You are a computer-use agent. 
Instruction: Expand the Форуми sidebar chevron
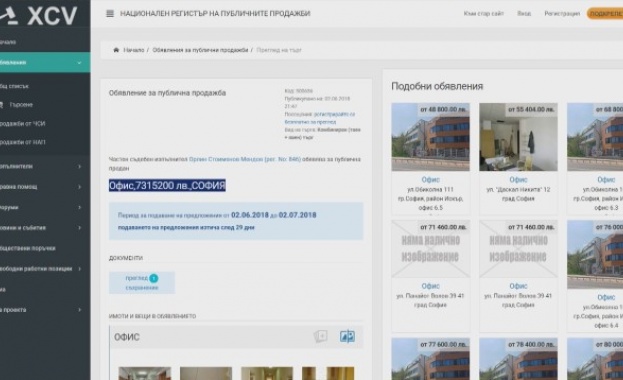point(79,207)
